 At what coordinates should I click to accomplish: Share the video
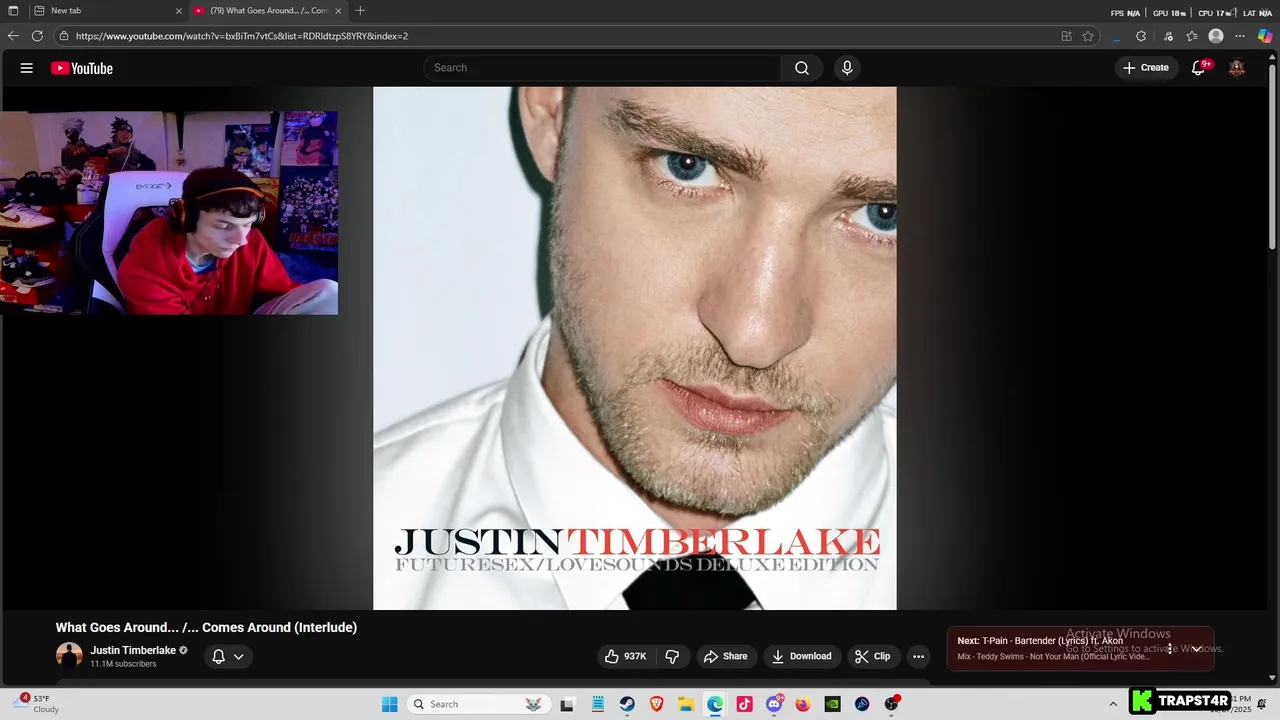pos(726,656)
